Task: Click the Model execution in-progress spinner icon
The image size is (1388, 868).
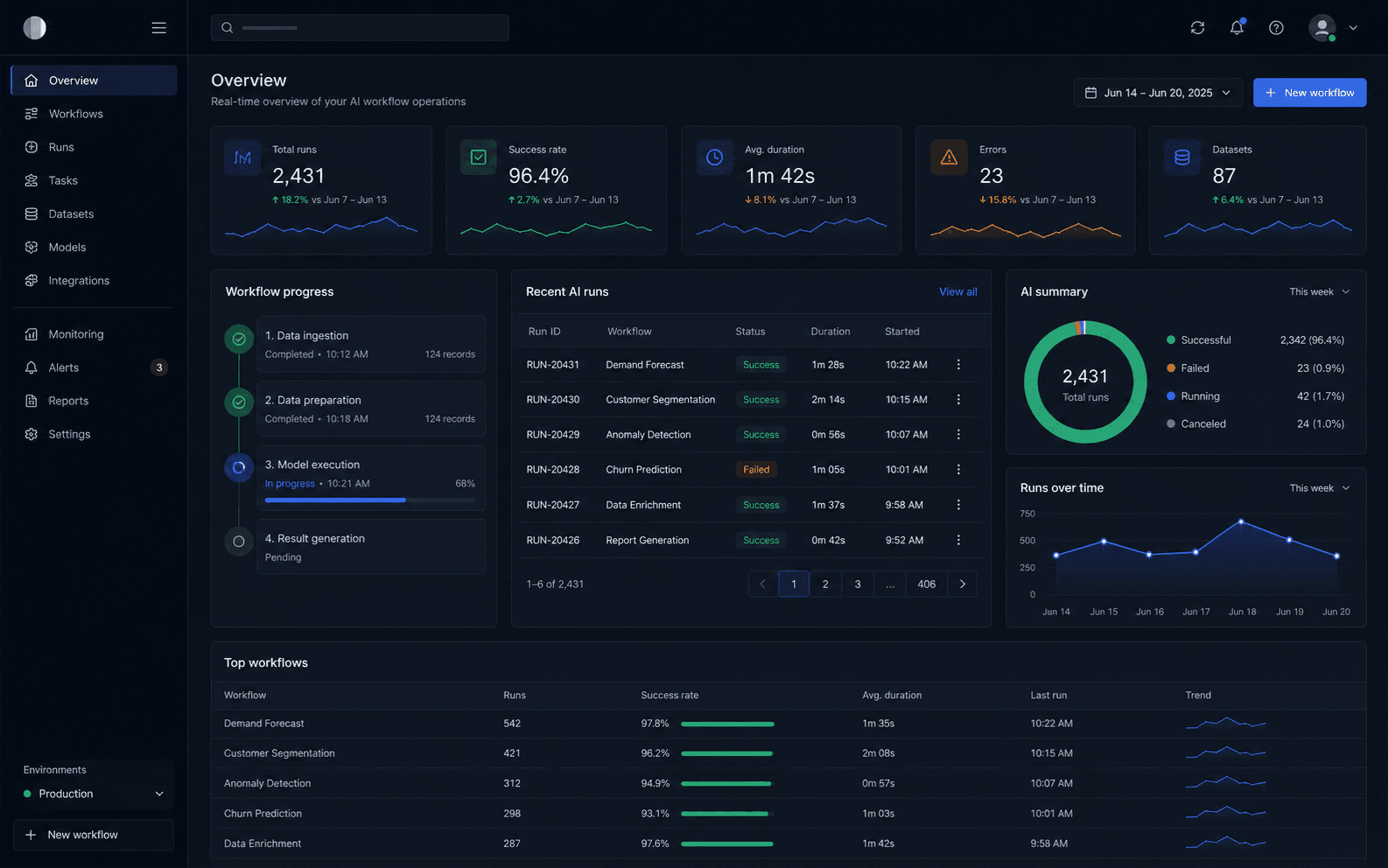Action: (238, 468)
